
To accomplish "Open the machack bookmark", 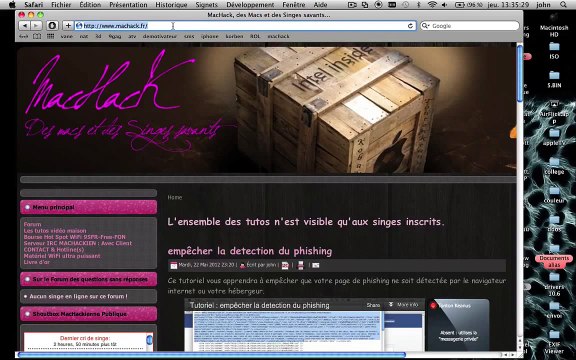I will tap(278, 36).
